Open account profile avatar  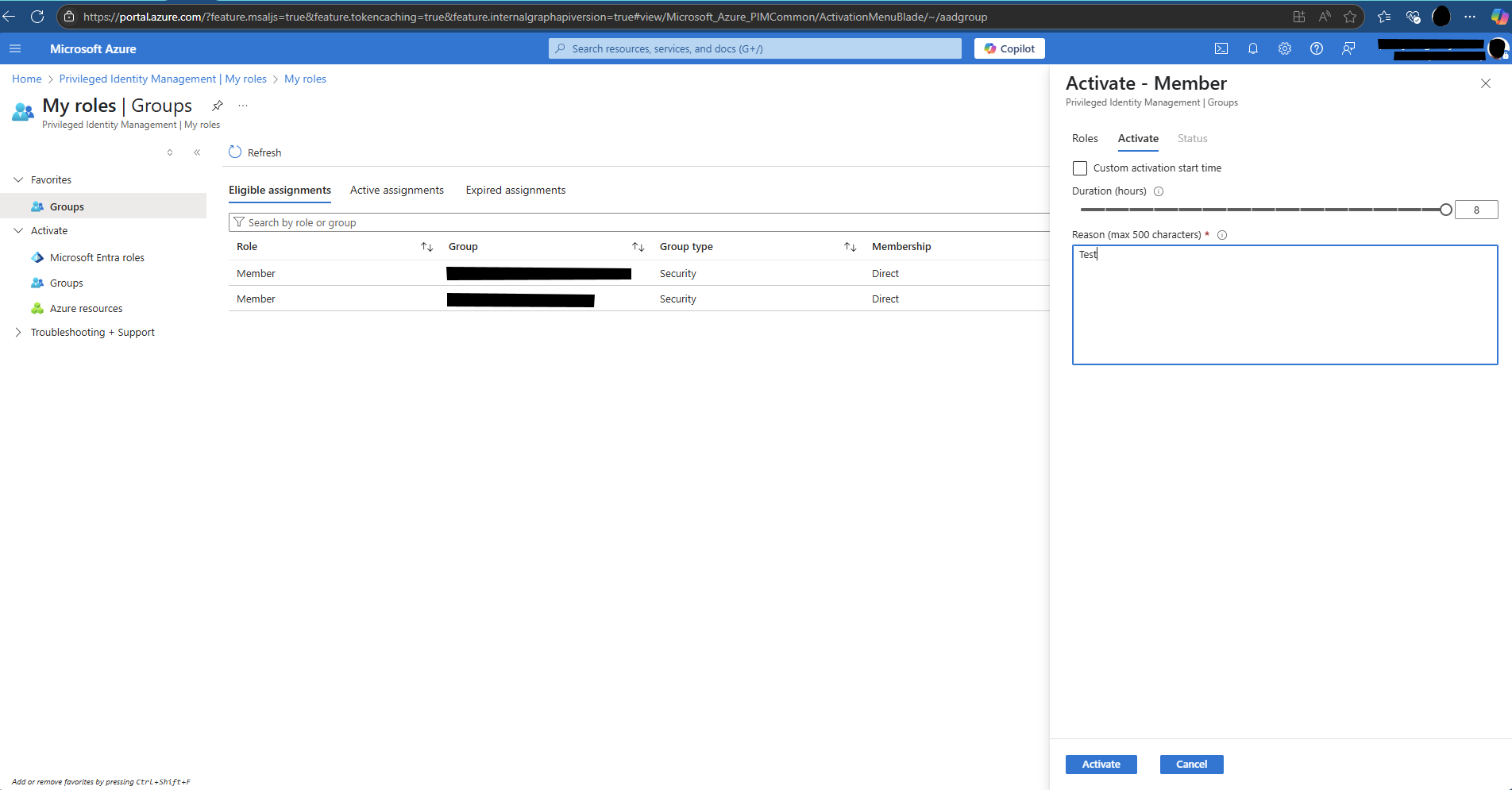tap(1498, 48)
